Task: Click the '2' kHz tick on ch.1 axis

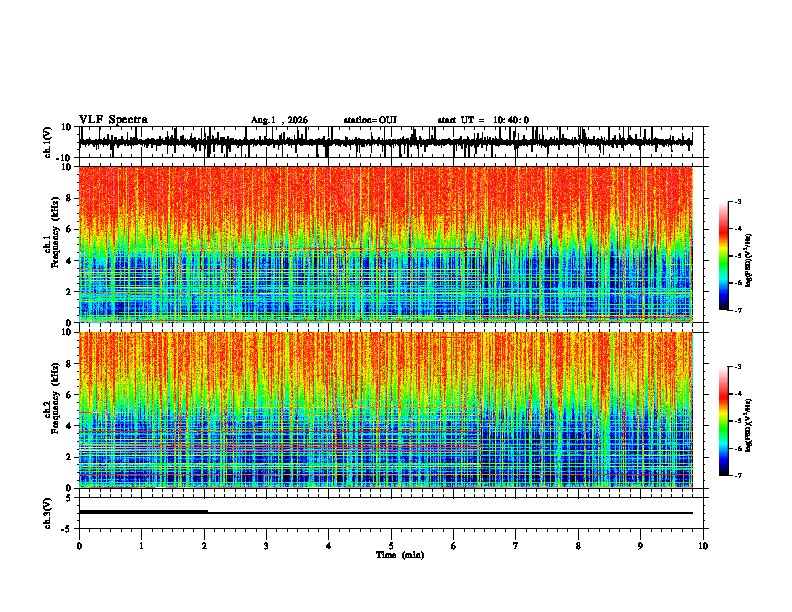Action: [x=69, y=291]
